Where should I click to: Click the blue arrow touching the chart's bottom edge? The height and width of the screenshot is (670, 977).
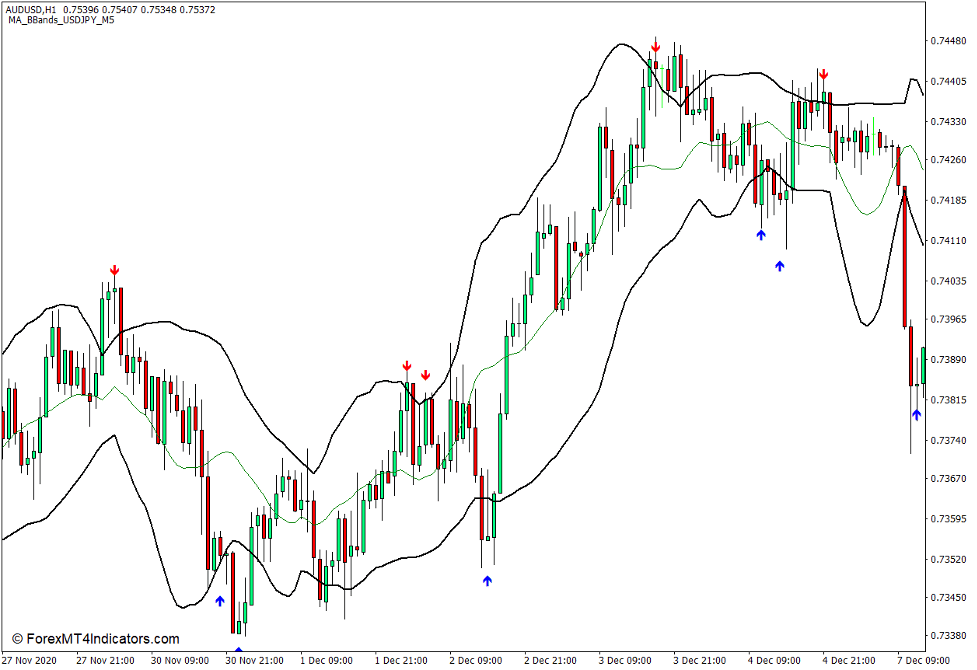[x=238, y=650]
